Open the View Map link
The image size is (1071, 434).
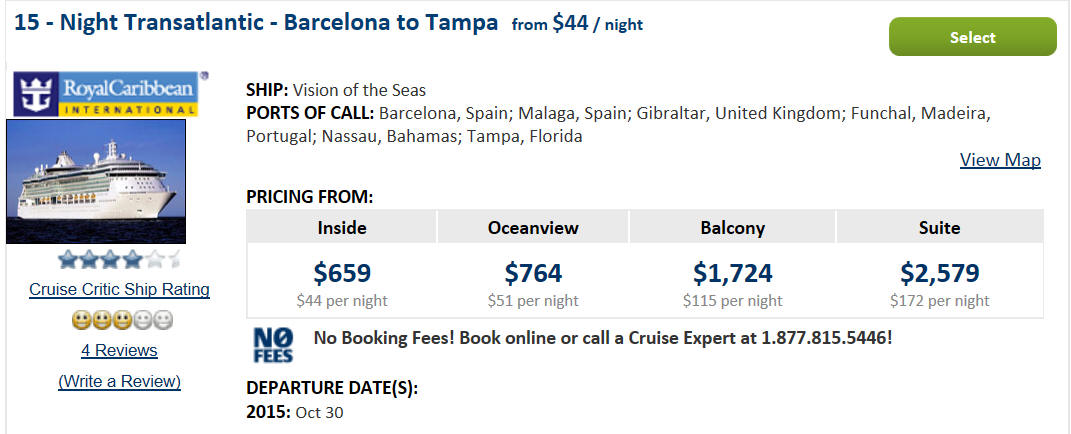click(1000, 160)
